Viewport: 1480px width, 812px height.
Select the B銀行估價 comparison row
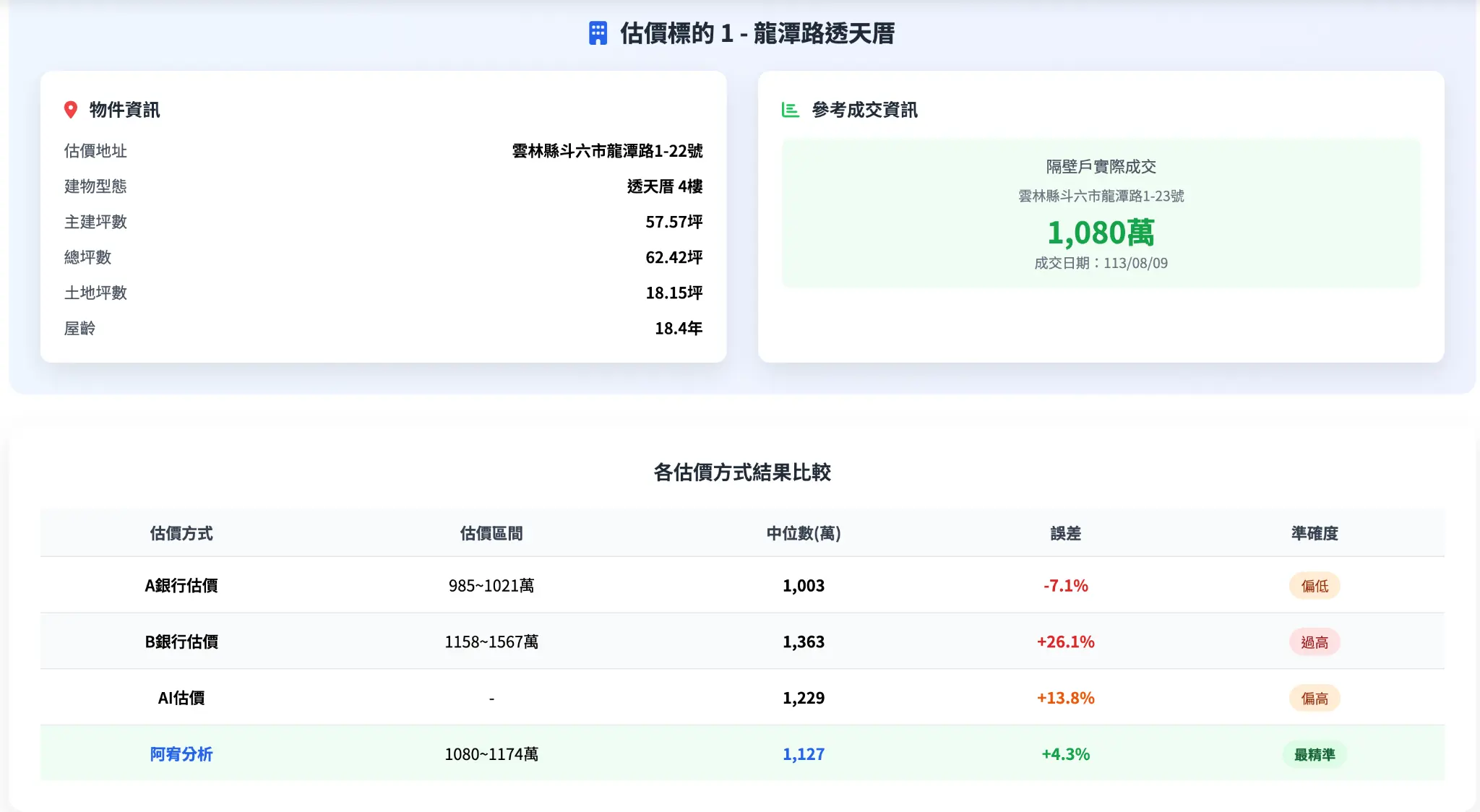(x=740, y=642)
